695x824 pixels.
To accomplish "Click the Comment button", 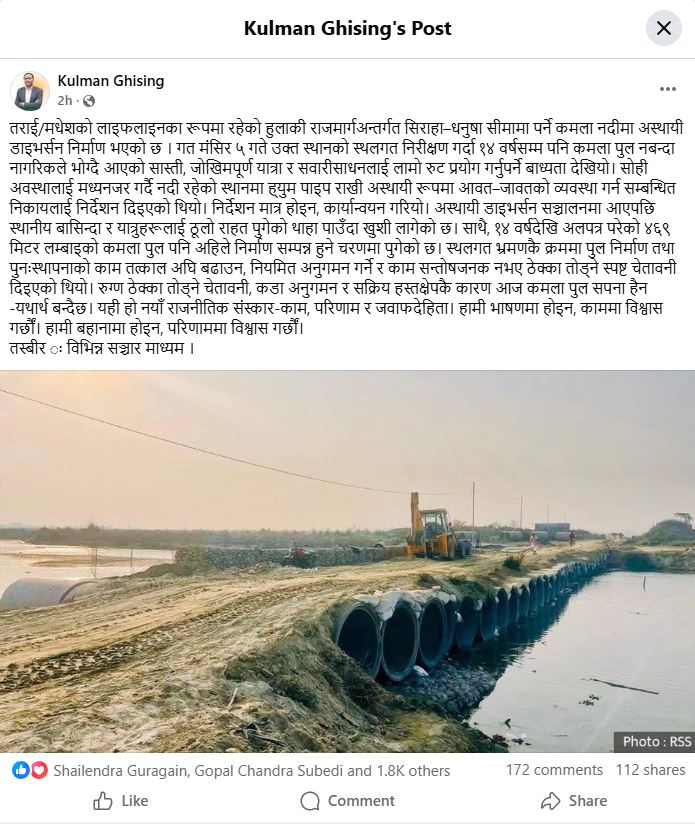I will pyautogui.click(x=347, y=801).
